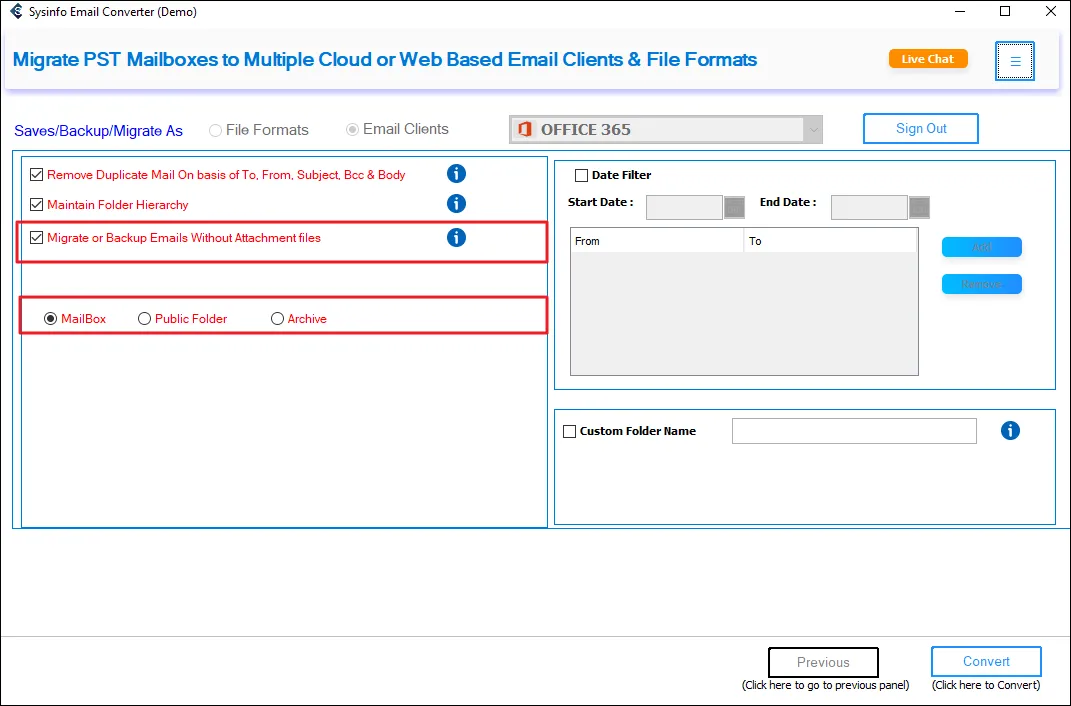This screenshot has height=706, width=1071.
Task: Open the hamburger menu icon
Action: (1015, 61)
